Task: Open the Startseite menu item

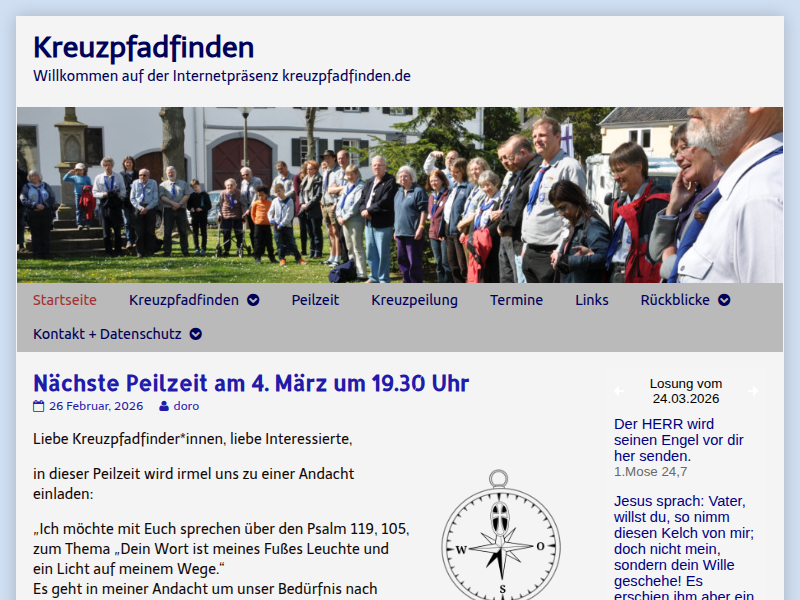Action: point(65,300)
